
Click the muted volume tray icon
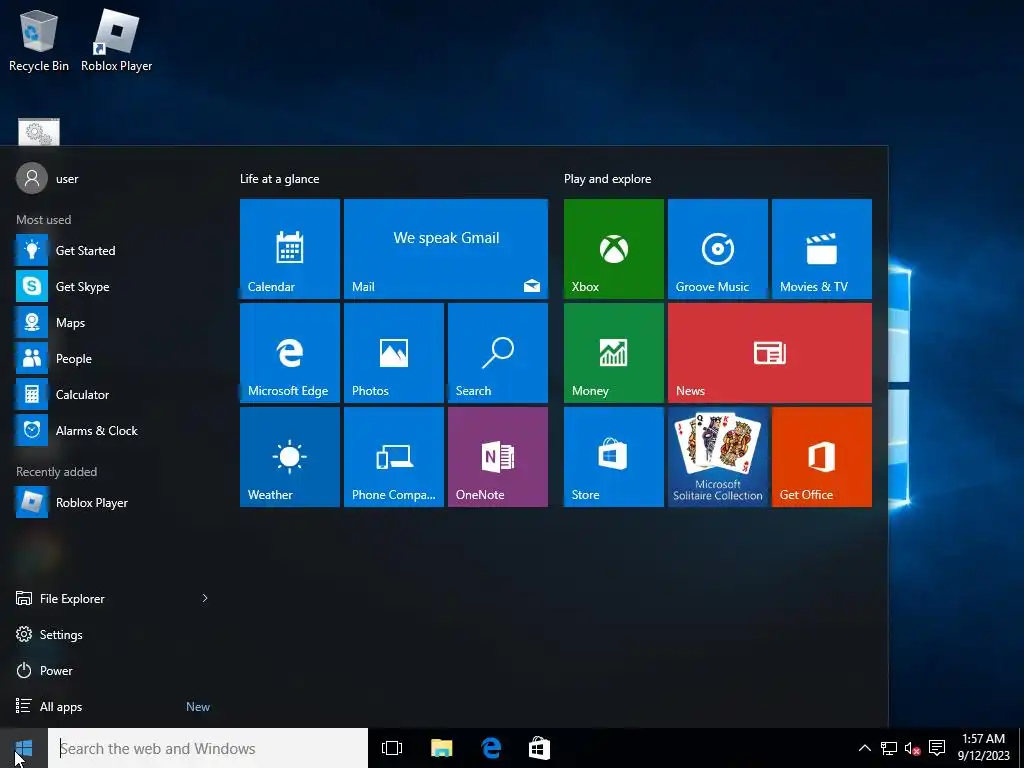click(x=912, y=748)
